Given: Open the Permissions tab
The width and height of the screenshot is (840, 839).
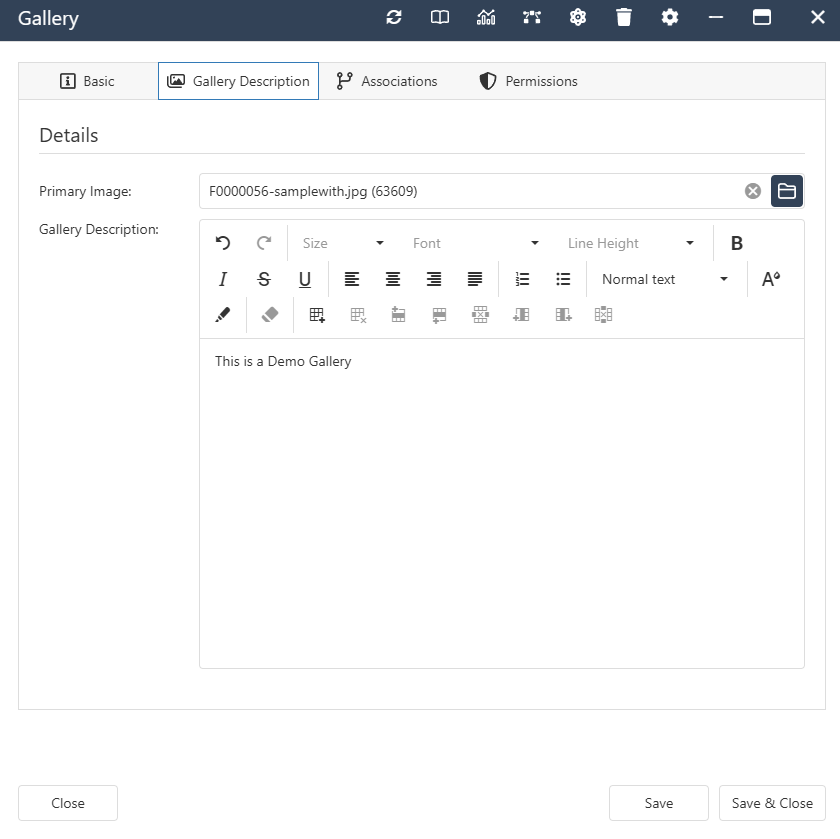Looking at the screenshot, I should tap(528, 81).
